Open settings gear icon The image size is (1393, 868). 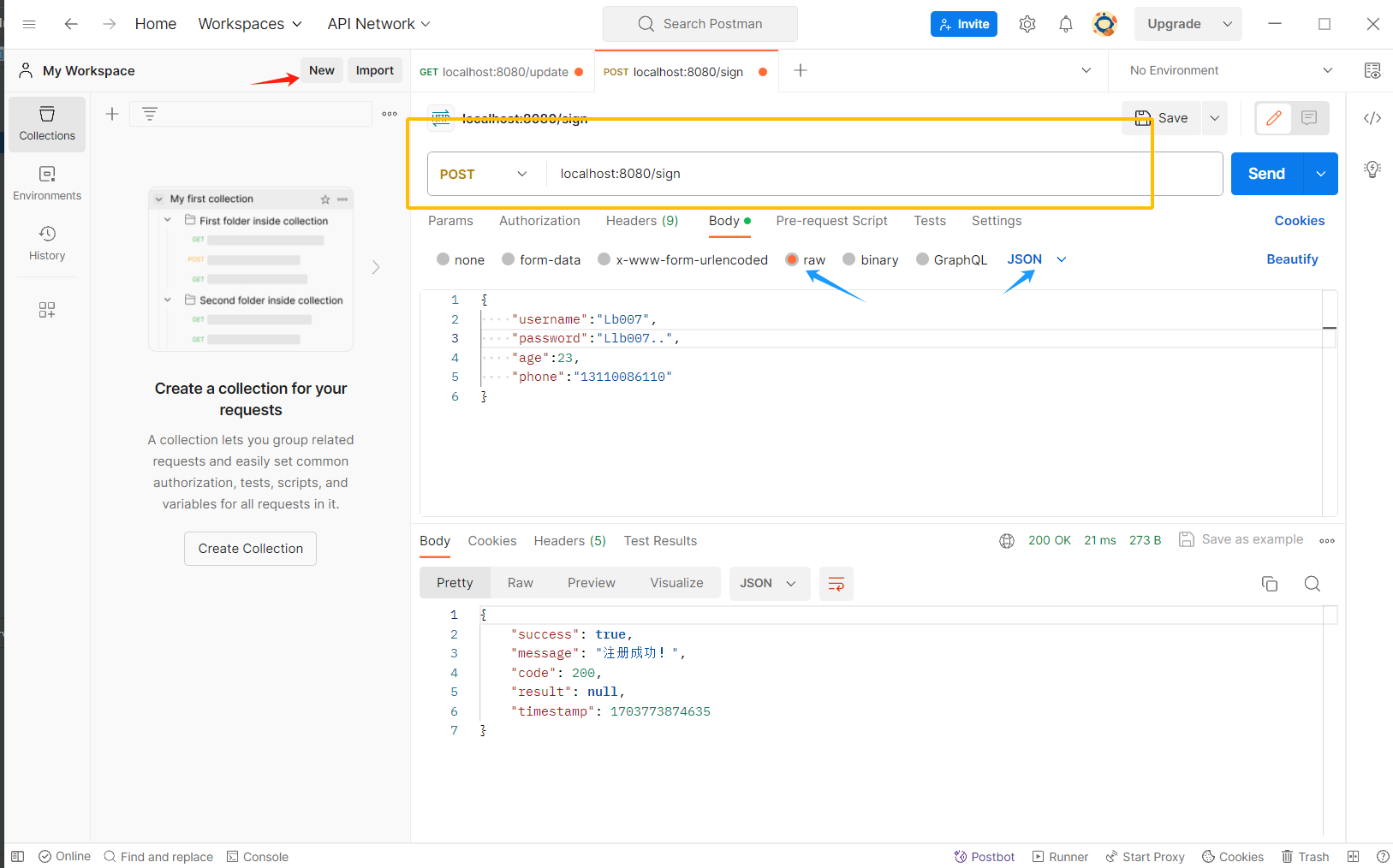click(x=1027, y=24)
